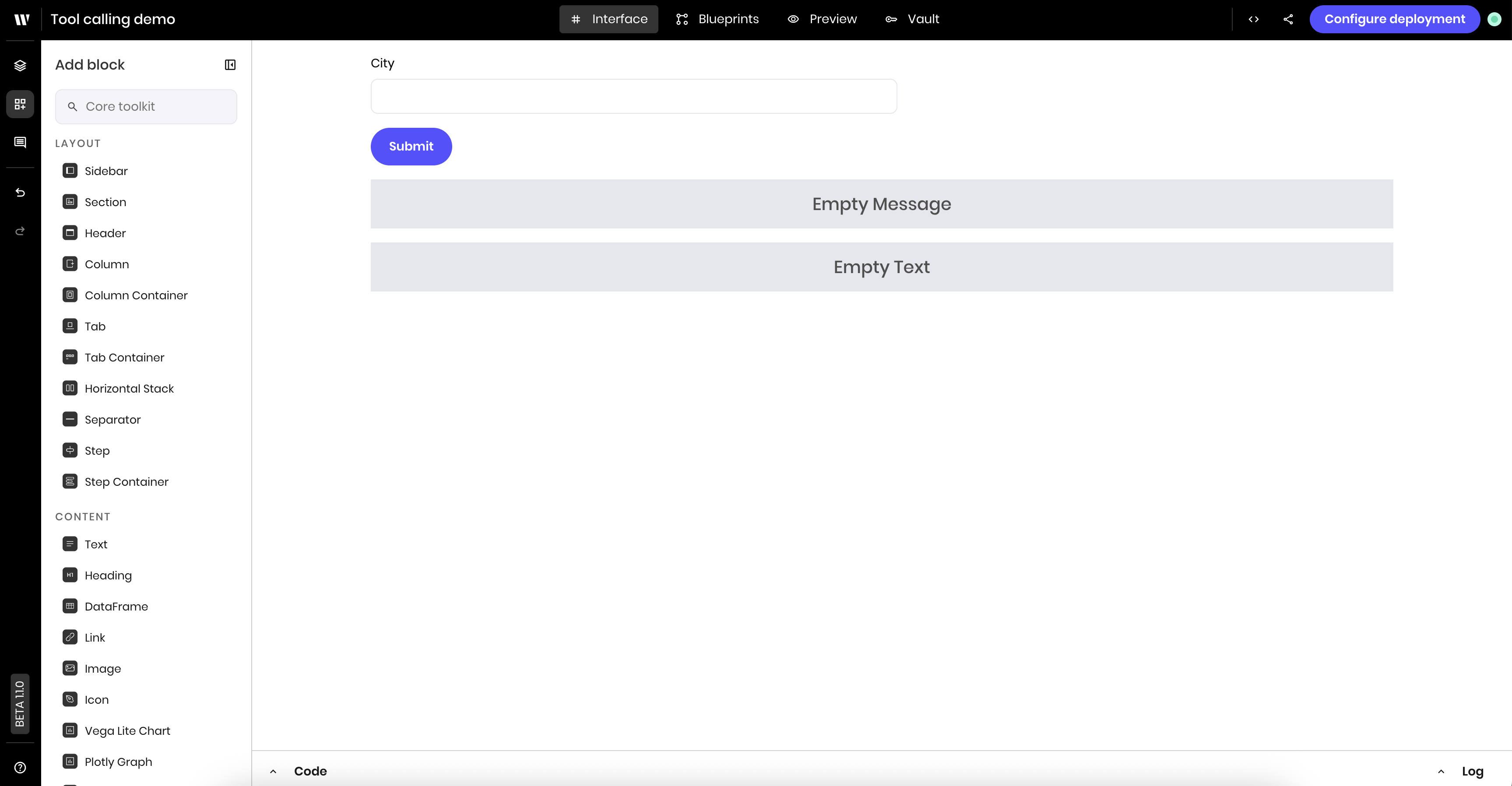
Task: Select the Empty Message block
Action: click(x=881, y=204)
